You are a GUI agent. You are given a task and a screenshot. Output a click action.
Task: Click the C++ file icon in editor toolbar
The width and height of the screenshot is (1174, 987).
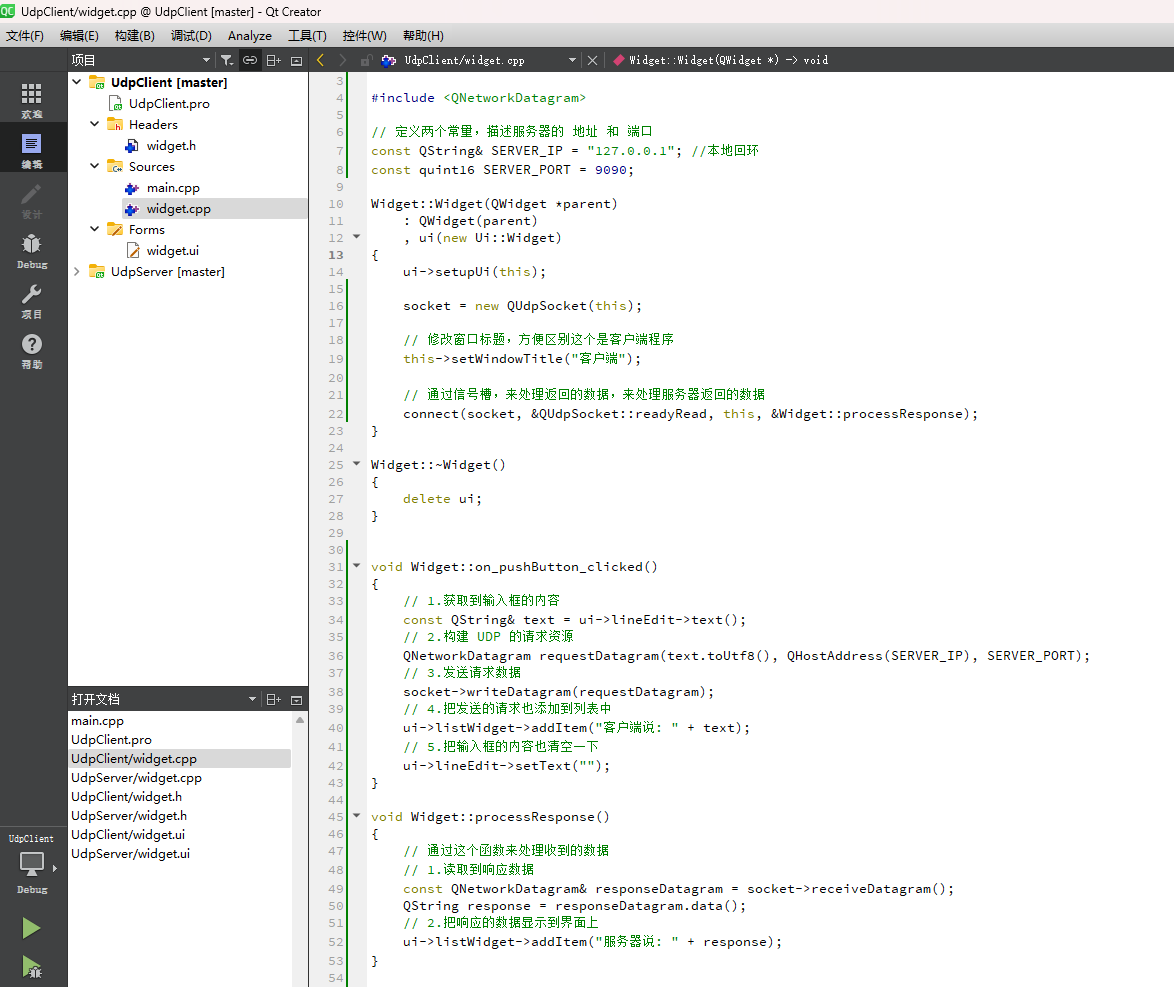[389, 60]
